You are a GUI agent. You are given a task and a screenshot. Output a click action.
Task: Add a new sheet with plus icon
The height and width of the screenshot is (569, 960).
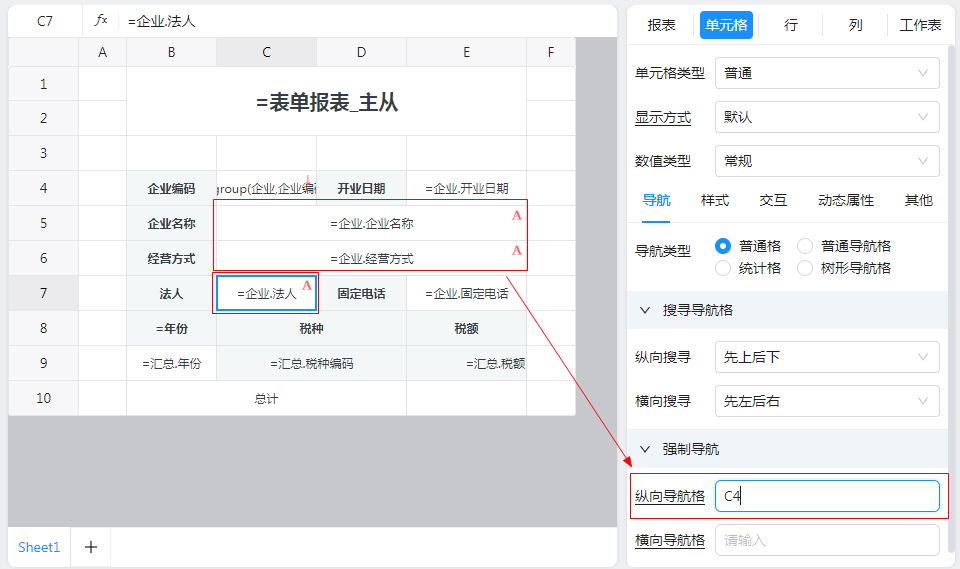[x=90, y=547]
